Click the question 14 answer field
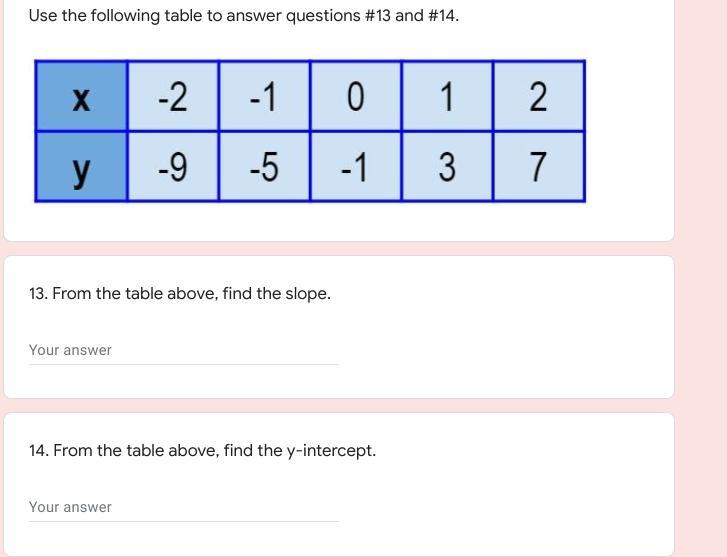This screenshot has height=557, width=727. [183, 507]
